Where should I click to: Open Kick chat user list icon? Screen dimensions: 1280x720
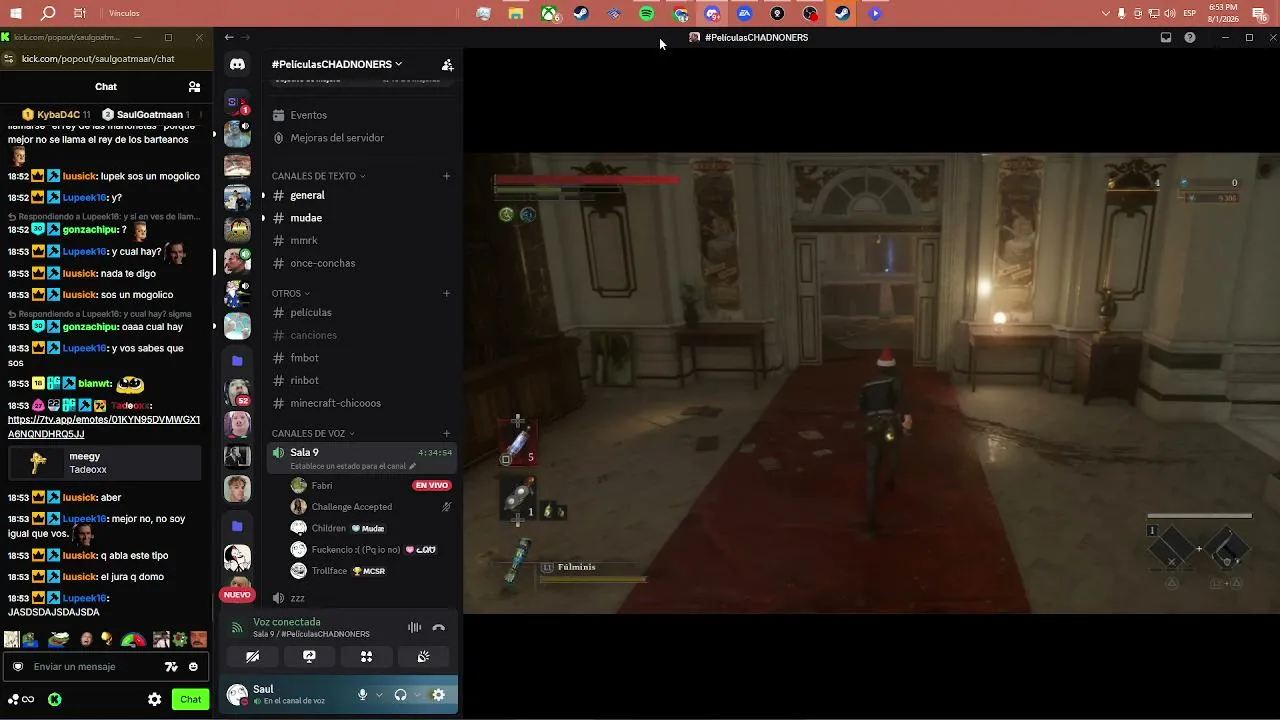[194, 87]
